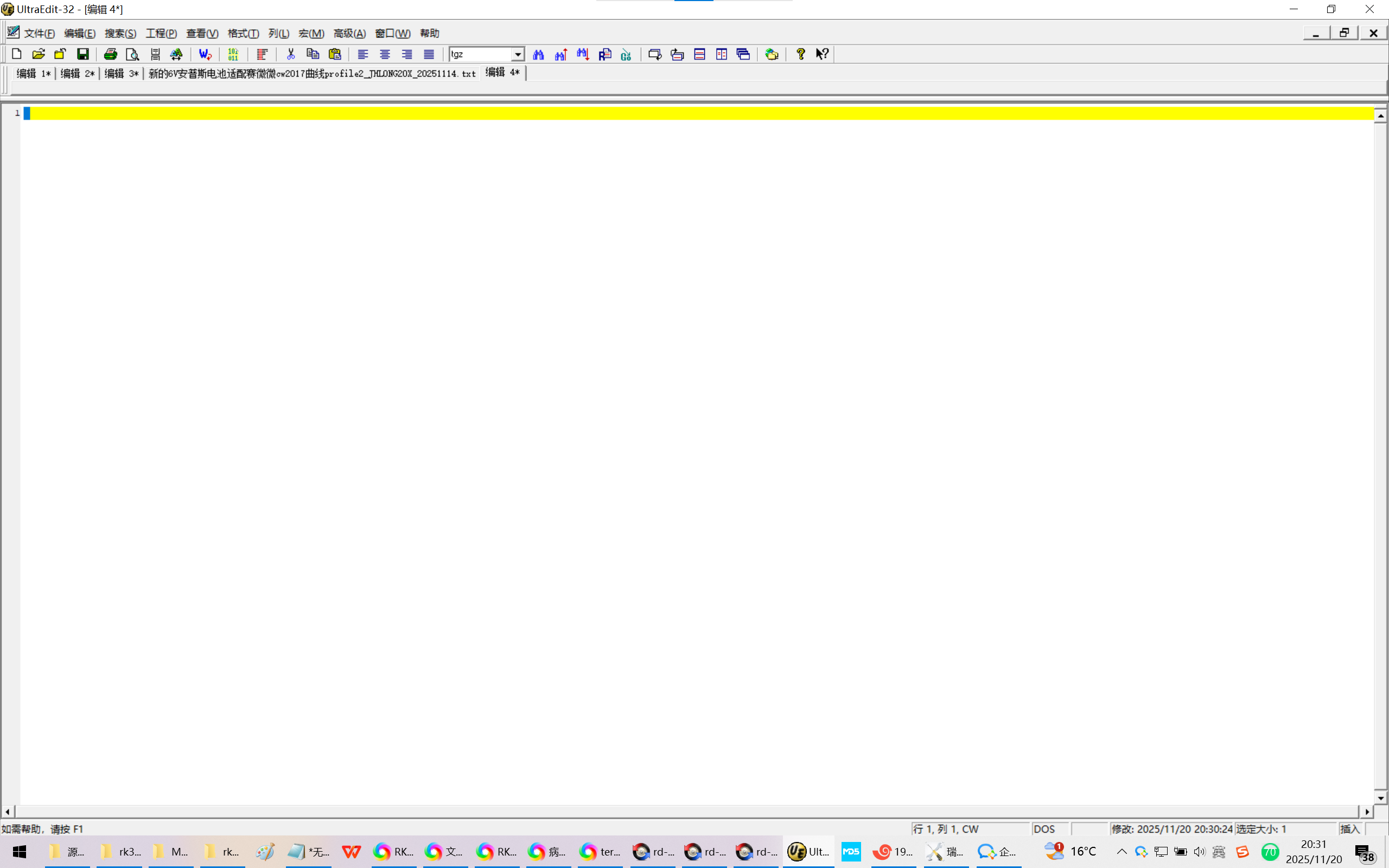Click the New file toolbar icon
Viewport: 1389px width, 868px height.
point(17,54)
